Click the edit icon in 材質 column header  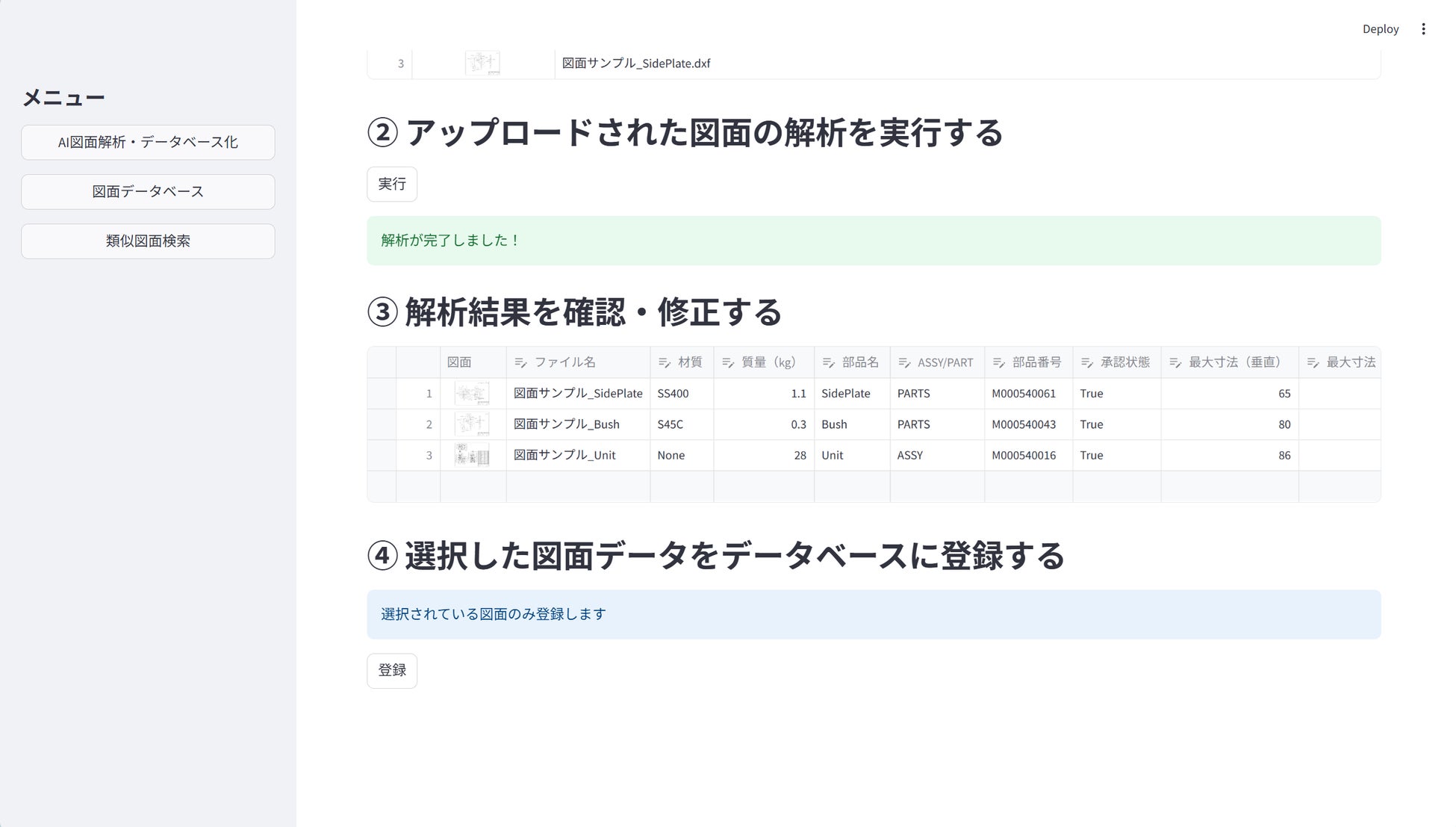664,363
